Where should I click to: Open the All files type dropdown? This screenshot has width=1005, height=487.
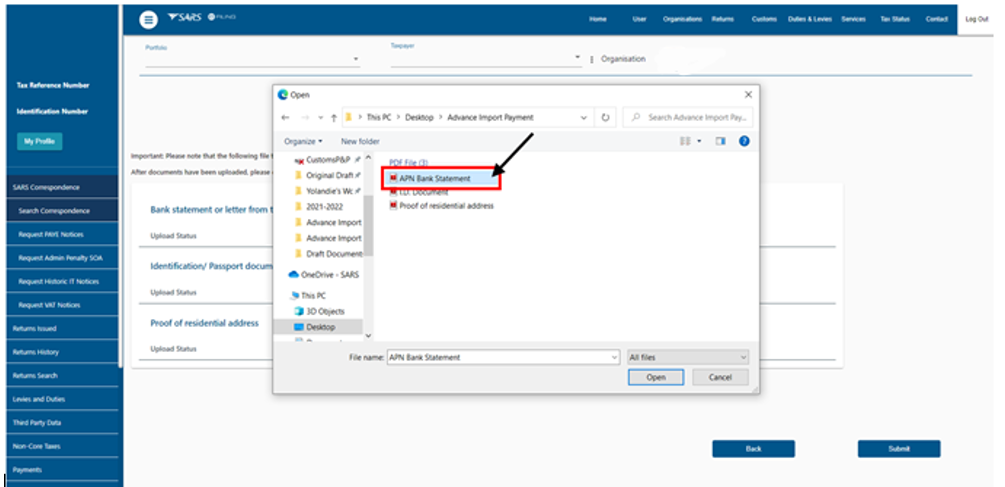pyautogui.click(x=687, y=357)
